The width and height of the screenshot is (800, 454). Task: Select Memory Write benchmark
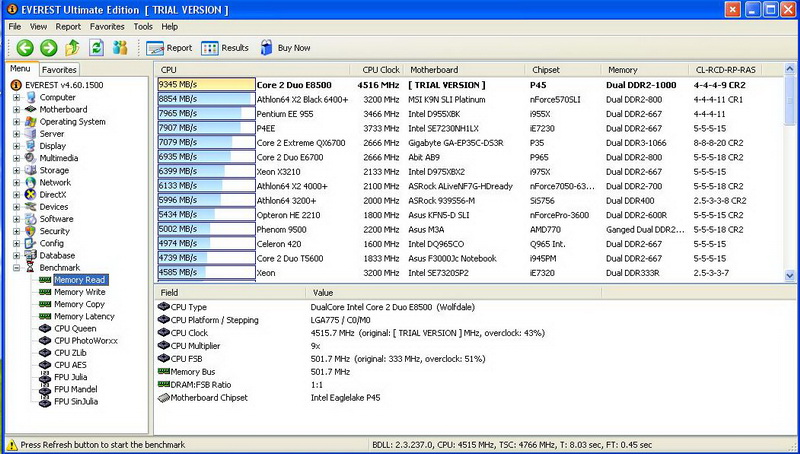coord(80,292)
